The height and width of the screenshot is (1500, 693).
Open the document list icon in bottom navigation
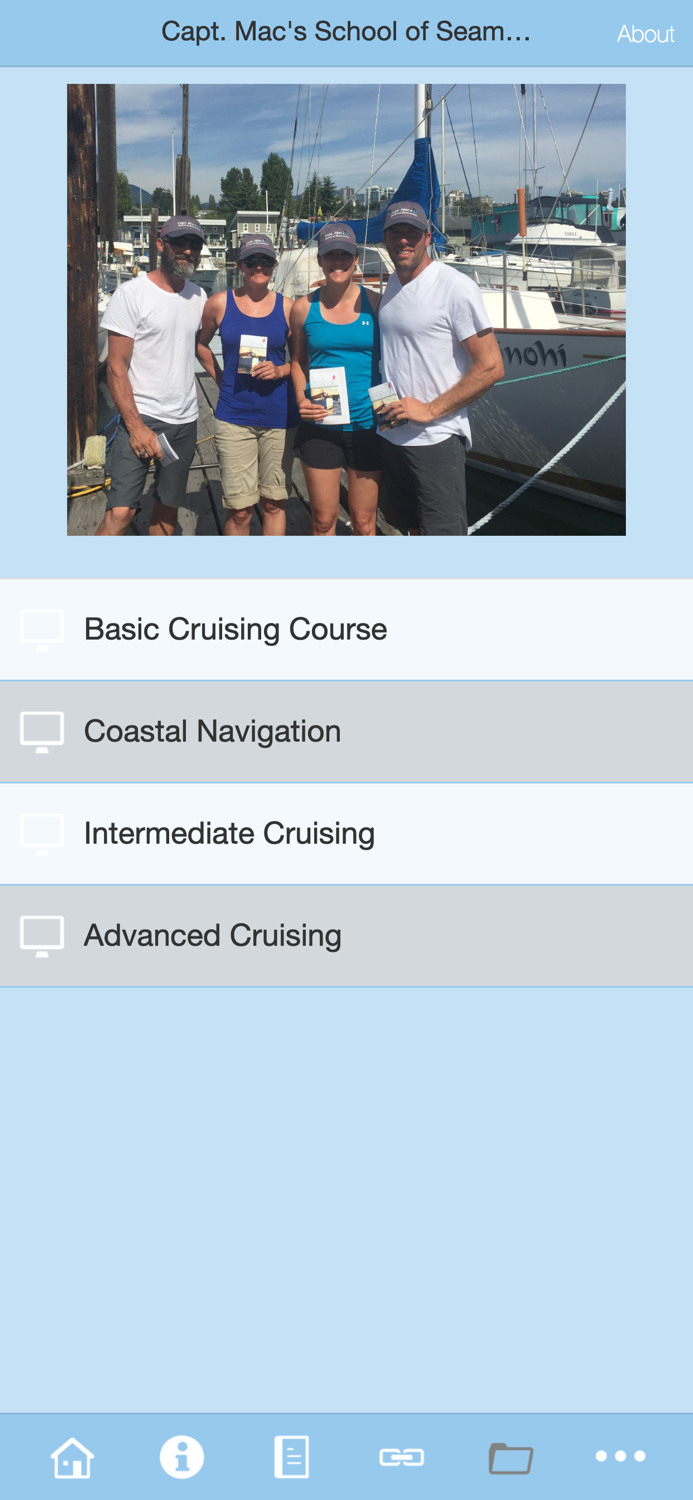[291, 1456]
